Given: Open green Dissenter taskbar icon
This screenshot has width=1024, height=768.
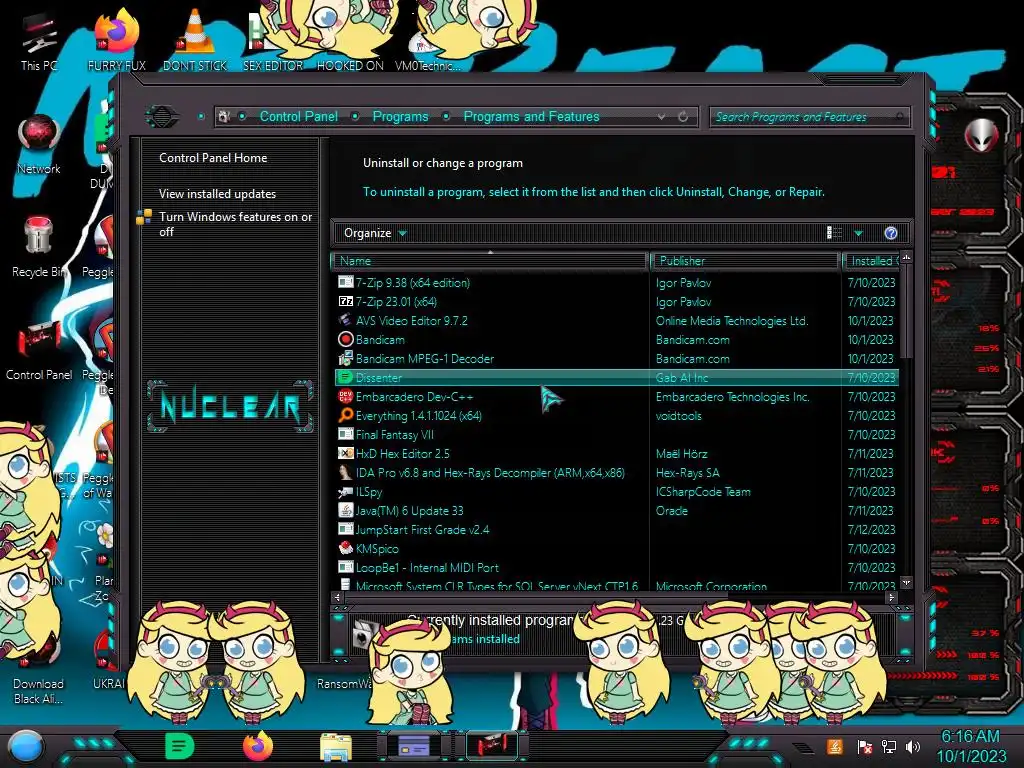Looking at the screenshot, I should point(179,746).
